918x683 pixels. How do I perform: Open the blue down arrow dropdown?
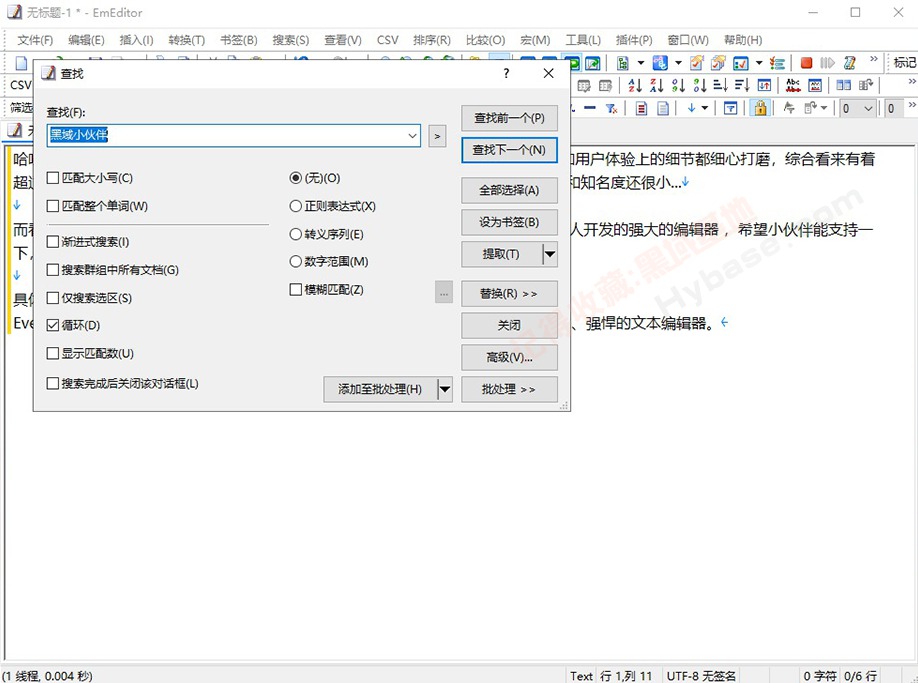(x=705, y=108)
